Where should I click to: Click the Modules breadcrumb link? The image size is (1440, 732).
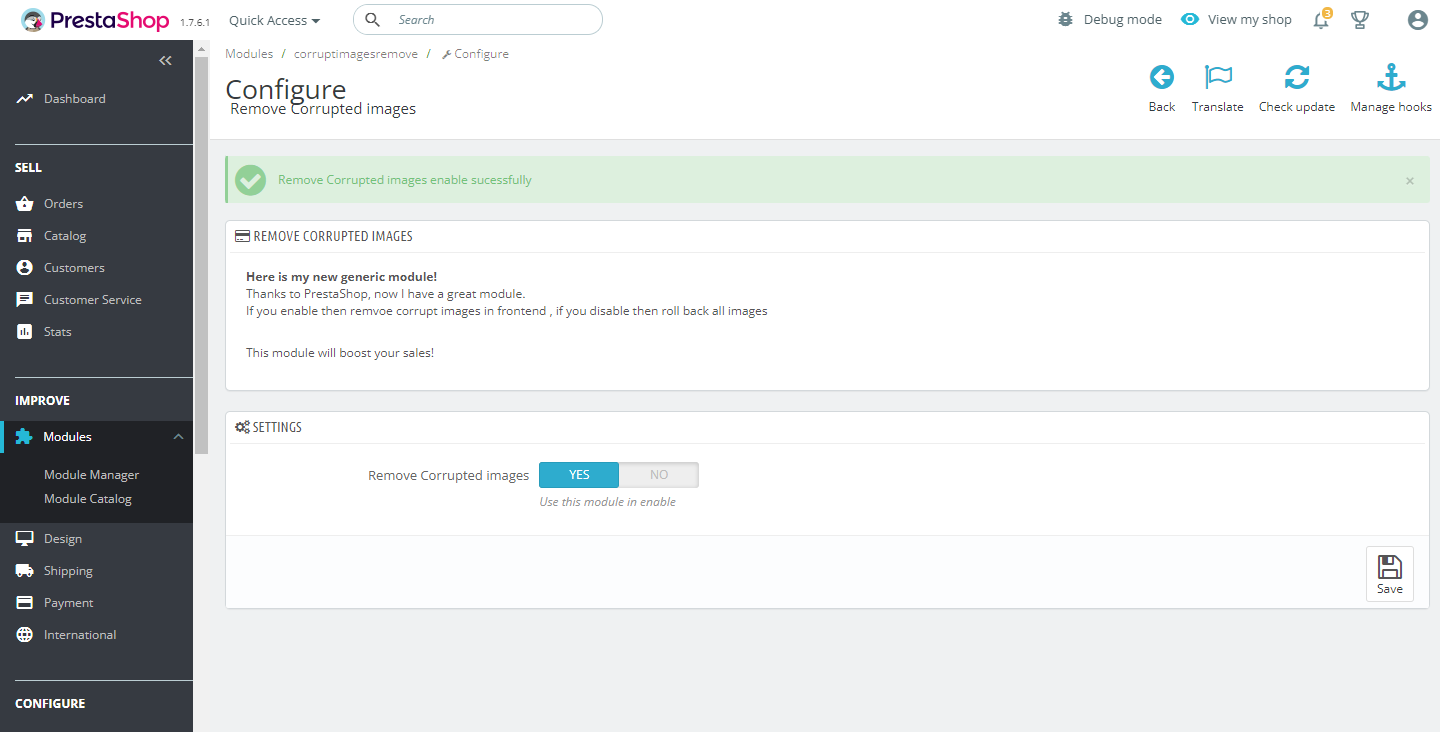point(249,54)
